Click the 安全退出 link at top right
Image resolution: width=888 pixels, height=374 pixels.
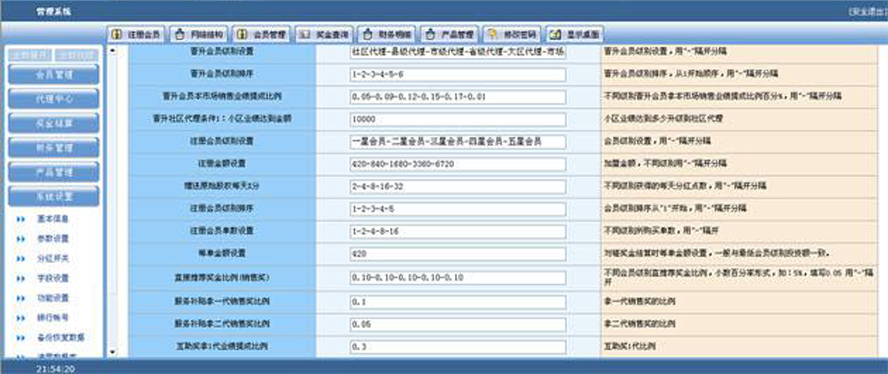pos(868,11)
